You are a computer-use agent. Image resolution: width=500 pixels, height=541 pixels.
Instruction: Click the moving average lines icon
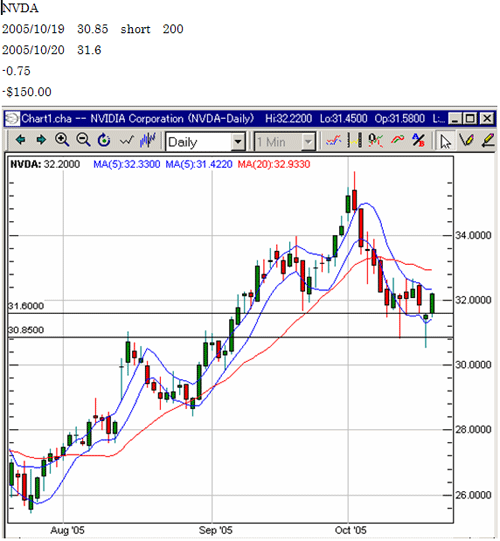[x=398, y=140]
